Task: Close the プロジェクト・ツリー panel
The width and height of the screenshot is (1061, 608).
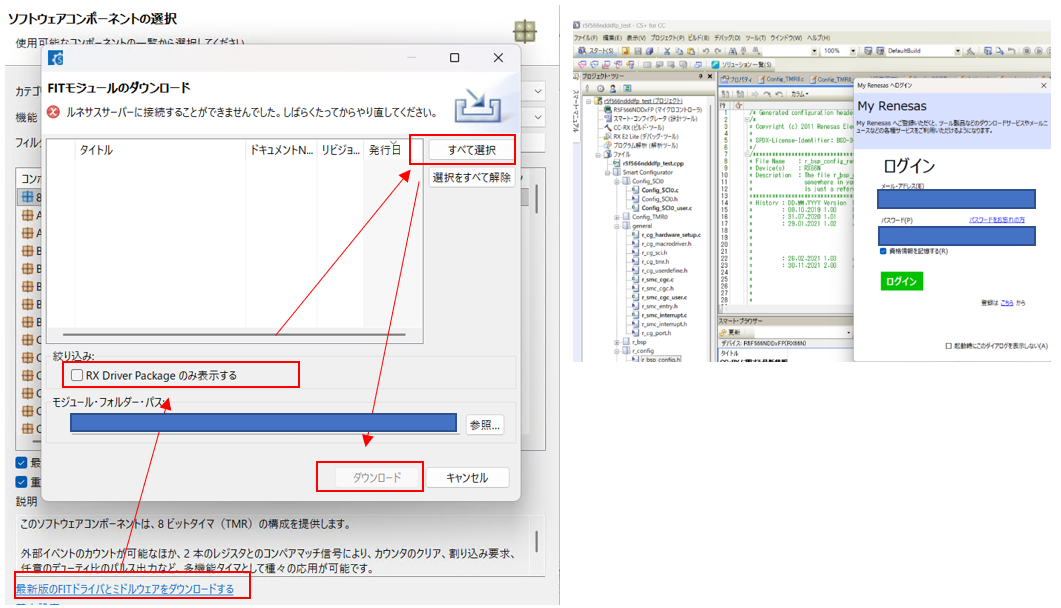Action: point(710,76)
